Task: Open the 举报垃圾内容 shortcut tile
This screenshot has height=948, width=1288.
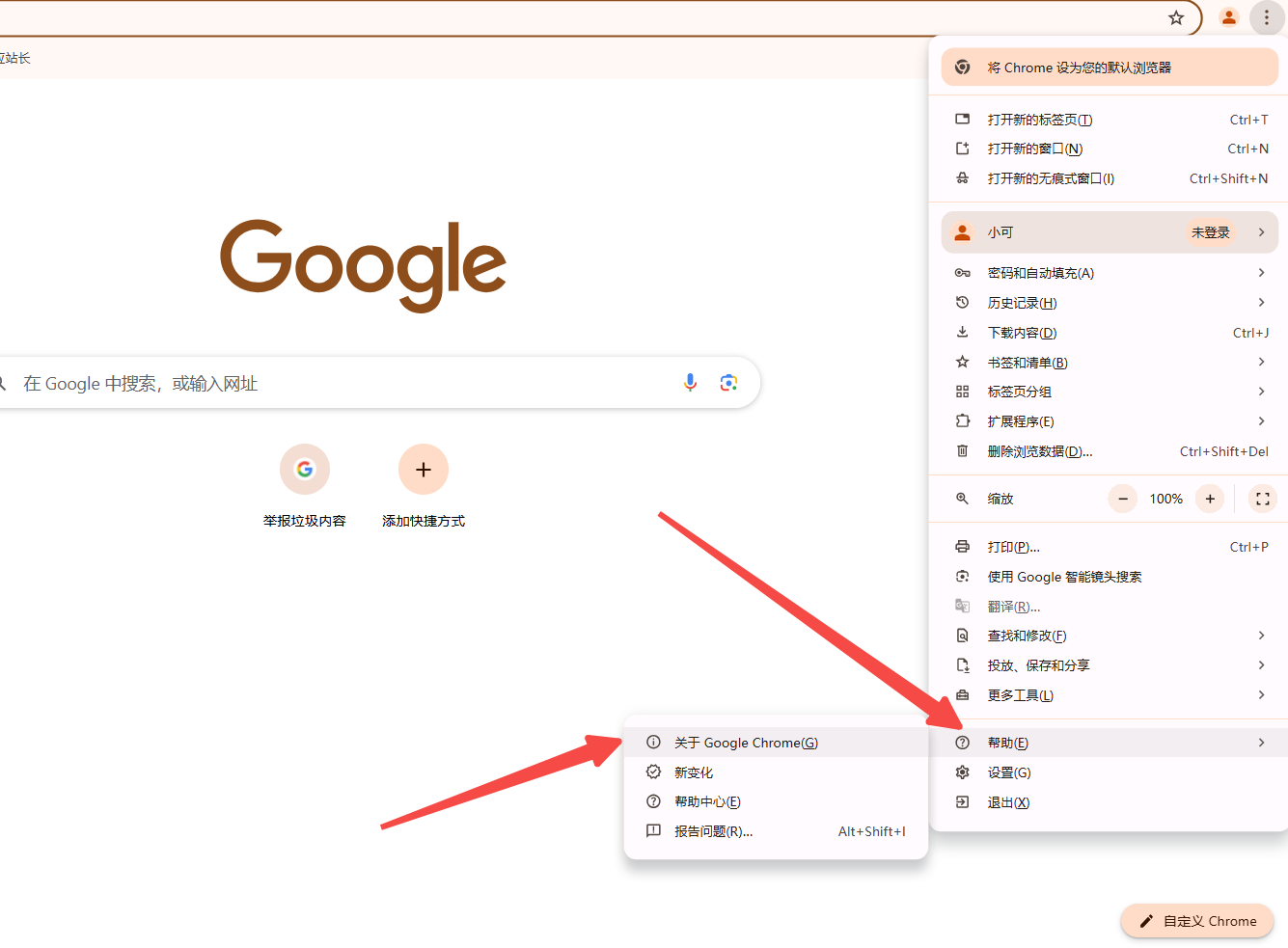Action: tap(305, 487)
